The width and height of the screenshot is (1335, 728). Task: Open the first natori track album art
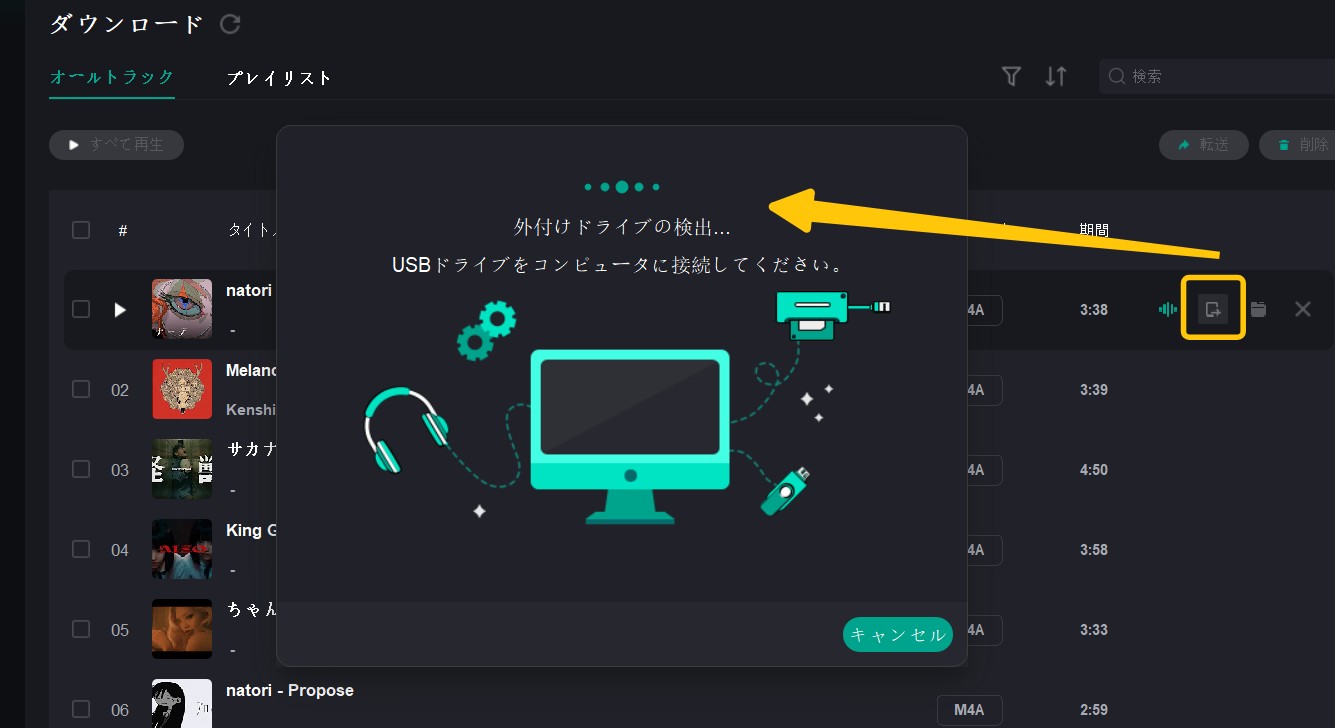[182, 309]
